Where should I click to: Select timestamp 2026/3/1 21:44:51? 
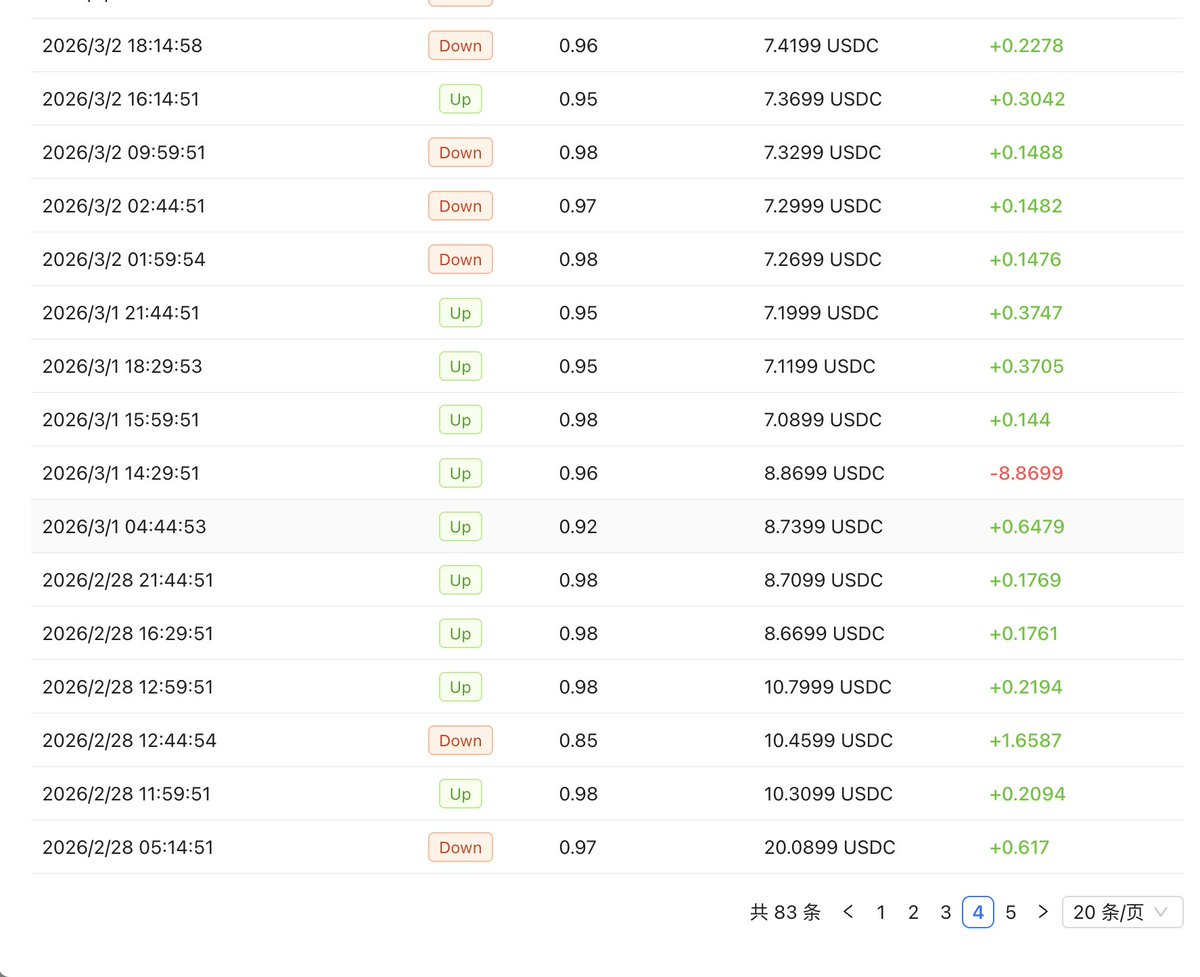click(x=121, y=313)
